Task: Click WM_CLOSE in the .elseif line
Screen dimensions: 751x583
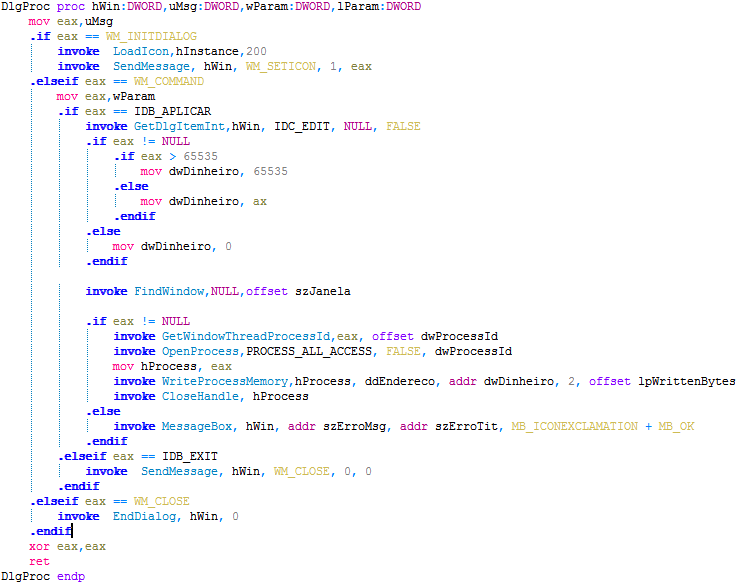Action: point(161,501)
